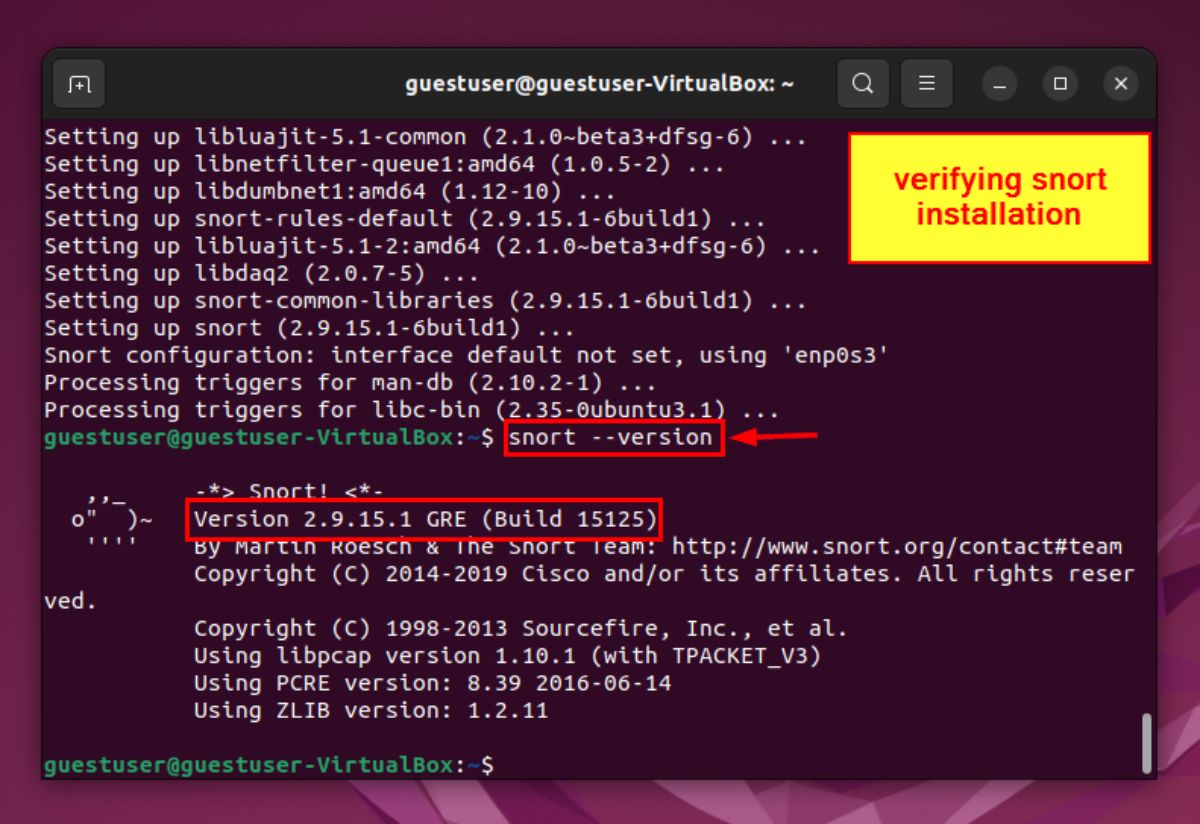Minimize the terminal window

click(x=999, y=84)
